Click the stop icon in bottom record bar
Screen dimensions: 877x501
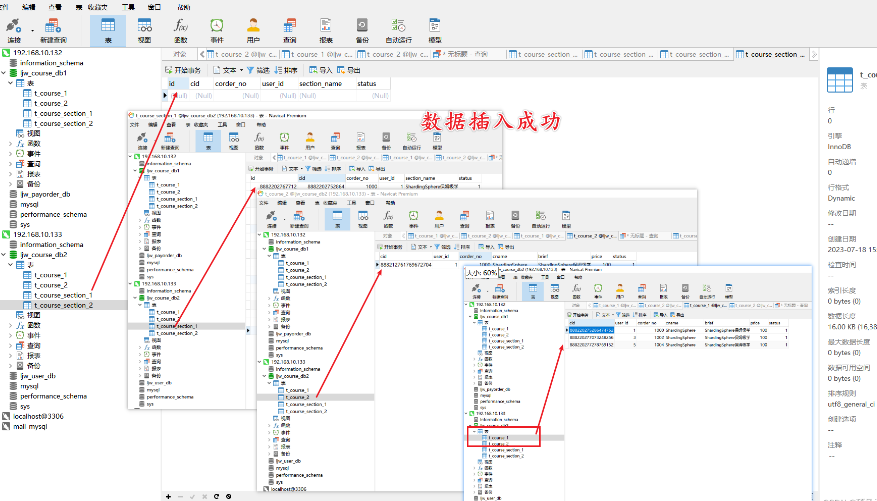click(229, 496)
